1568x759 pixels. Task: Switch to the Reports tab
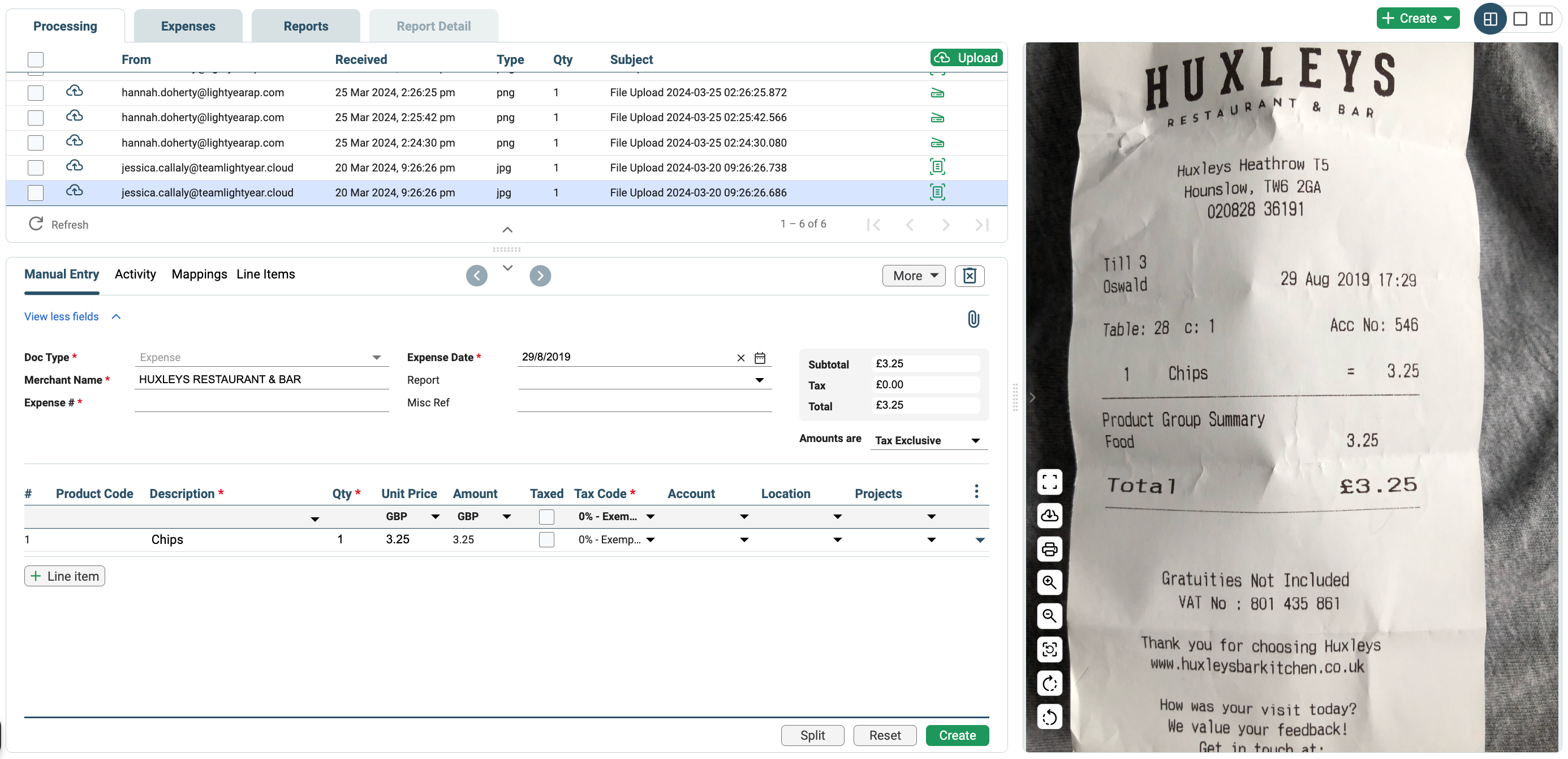pyautogui.click(x=305, y=26)
